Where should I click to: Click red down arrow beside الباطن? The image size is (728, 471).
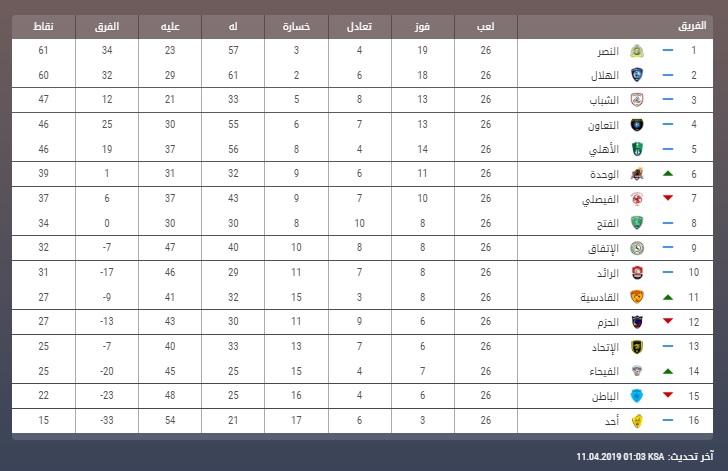click(x=668, y=395)
